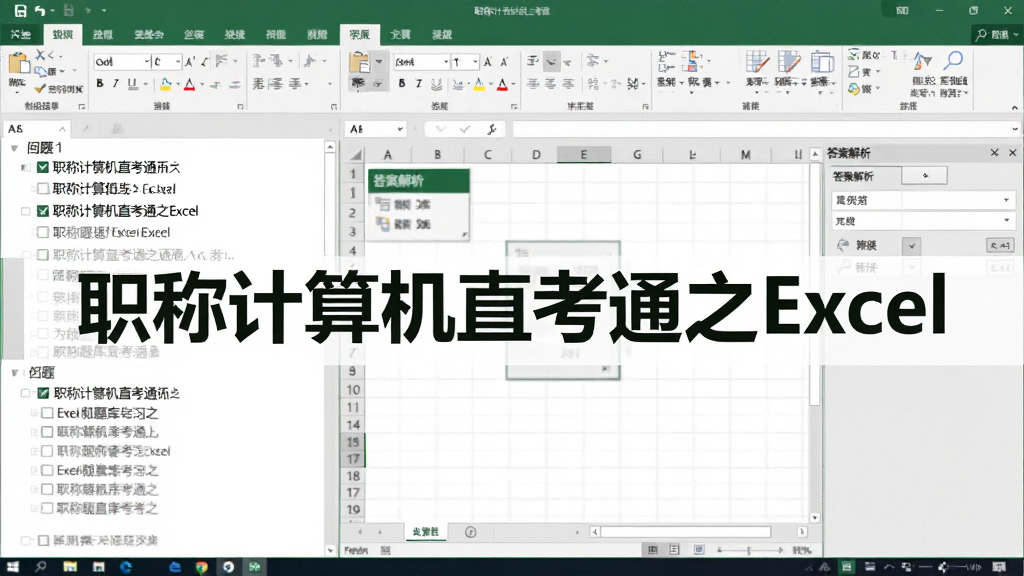The height and width of the screenshot is (576, 1024).
Task: Switch to Page Break Preview in the status bar
Action: (699, 550)
